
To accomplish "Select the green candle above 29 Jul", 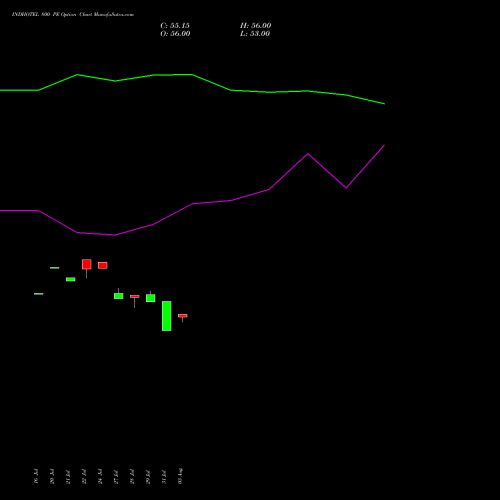I will point(151,298).
